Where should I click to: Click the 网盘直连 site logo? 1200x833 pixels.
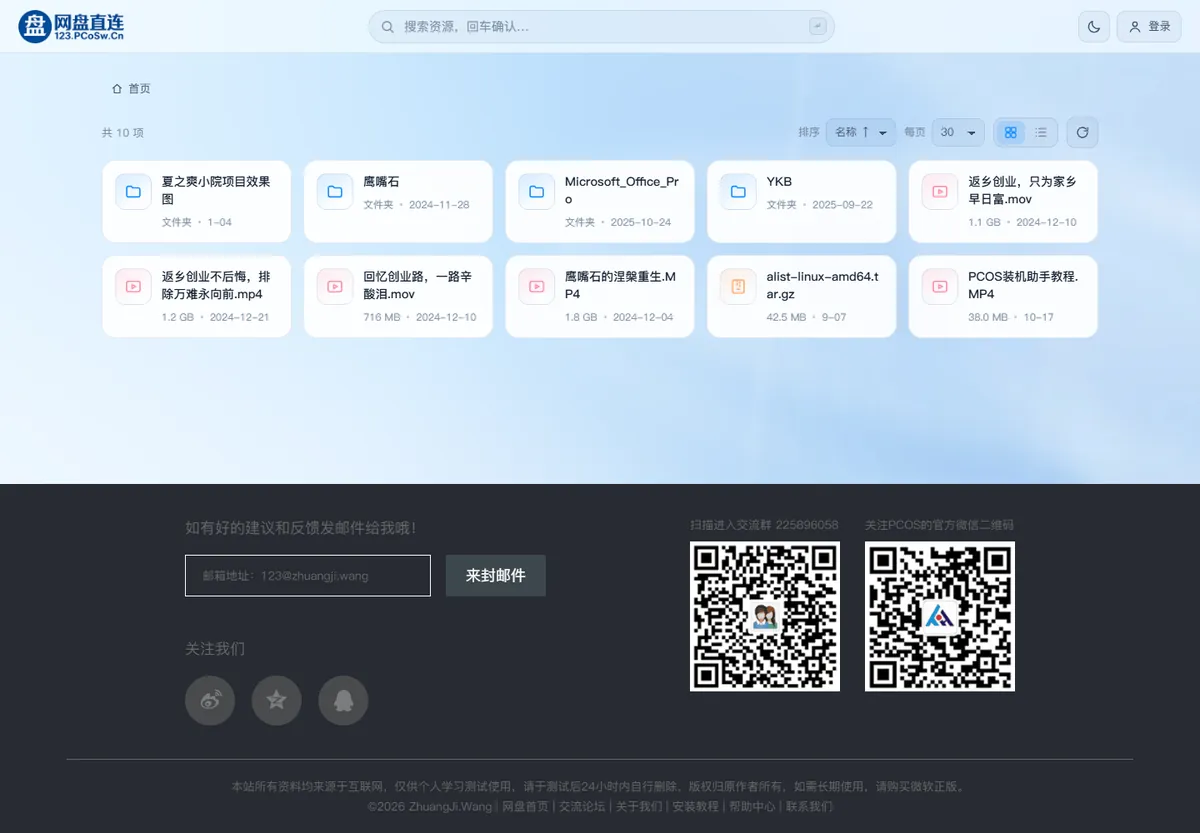point(71,26)
